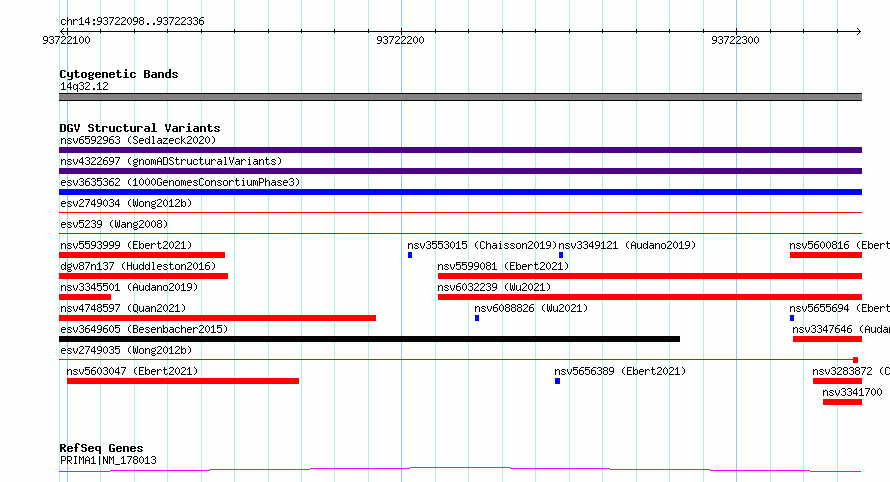The height and width of the screenshot is (482, 890).
Task: Click the 14q32.12 band label
Action: click(x=84, y=86)
